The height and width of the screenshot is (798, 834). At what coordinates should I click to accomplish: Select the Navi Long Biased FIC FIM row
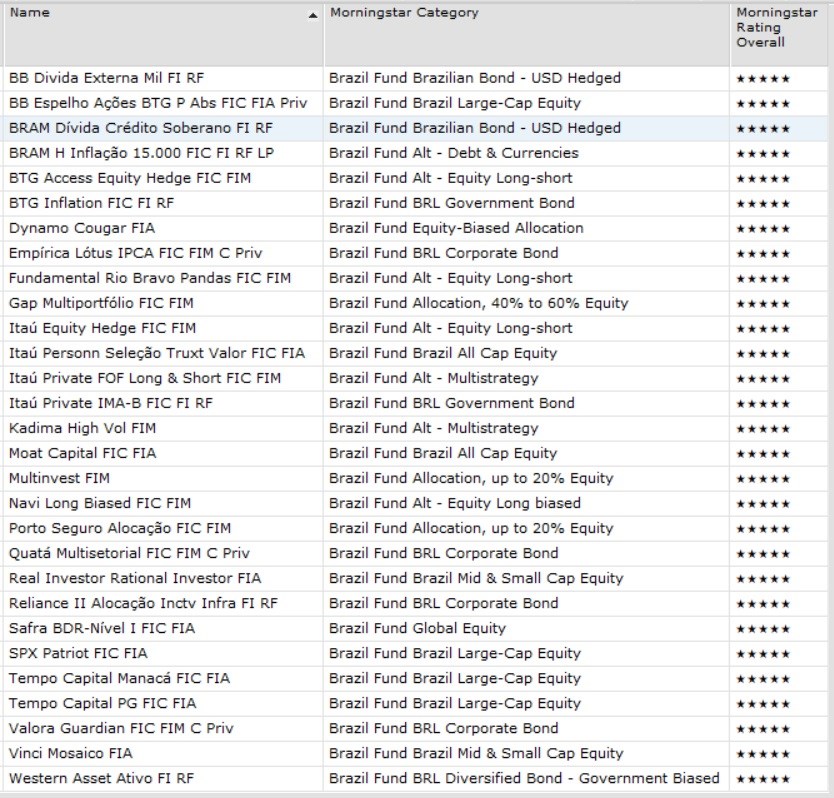pos(99,503)
